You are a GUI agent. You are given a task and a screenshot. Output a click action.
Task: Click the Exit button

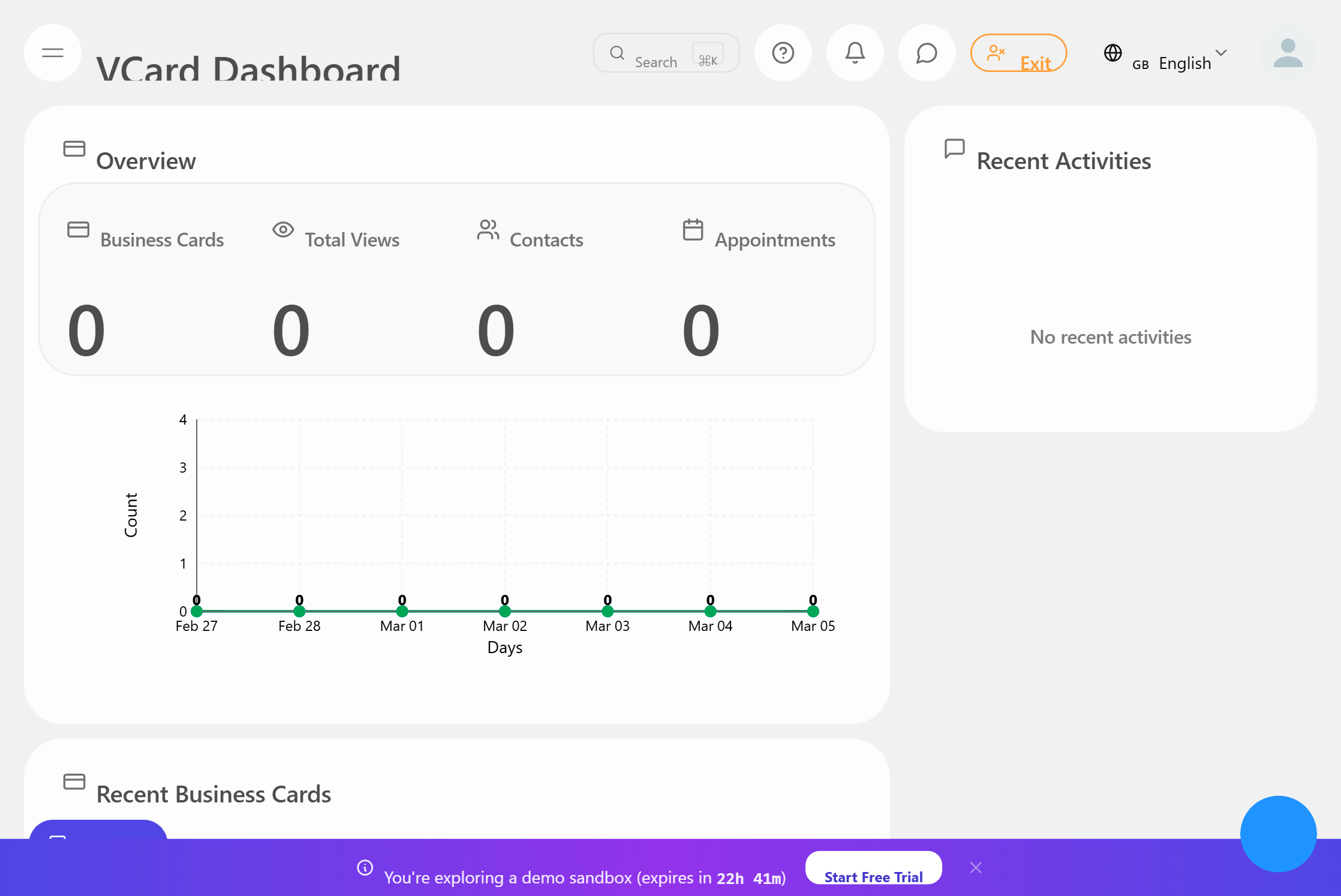point(1018,53)
